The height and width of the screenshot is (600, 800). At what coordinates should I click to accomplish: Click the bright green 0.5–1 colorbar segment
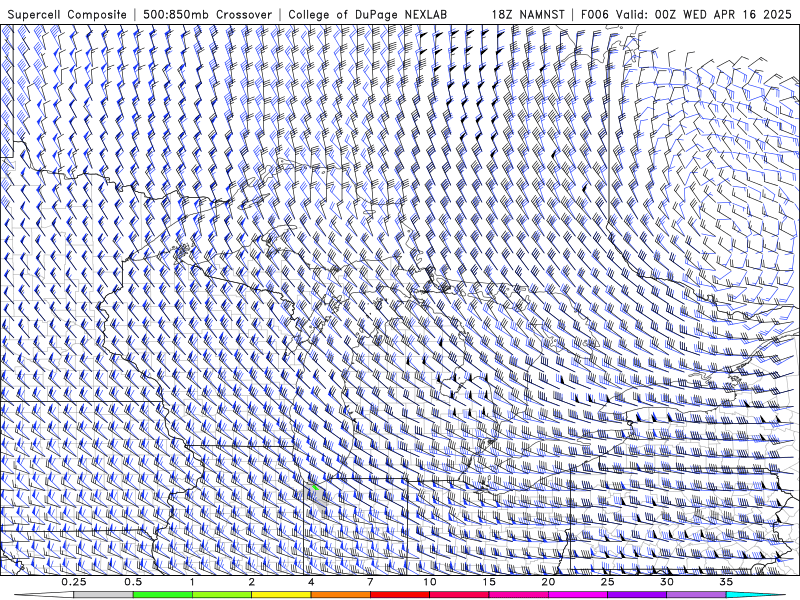click(x=163, y=595)
